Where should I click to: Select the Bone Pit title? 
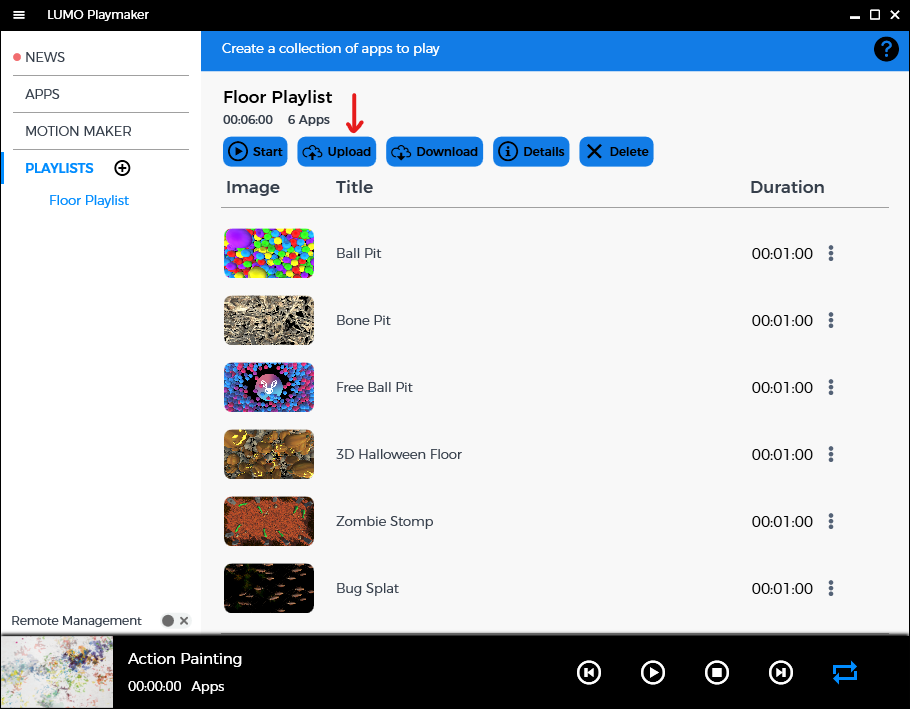(x=363, y=320)
